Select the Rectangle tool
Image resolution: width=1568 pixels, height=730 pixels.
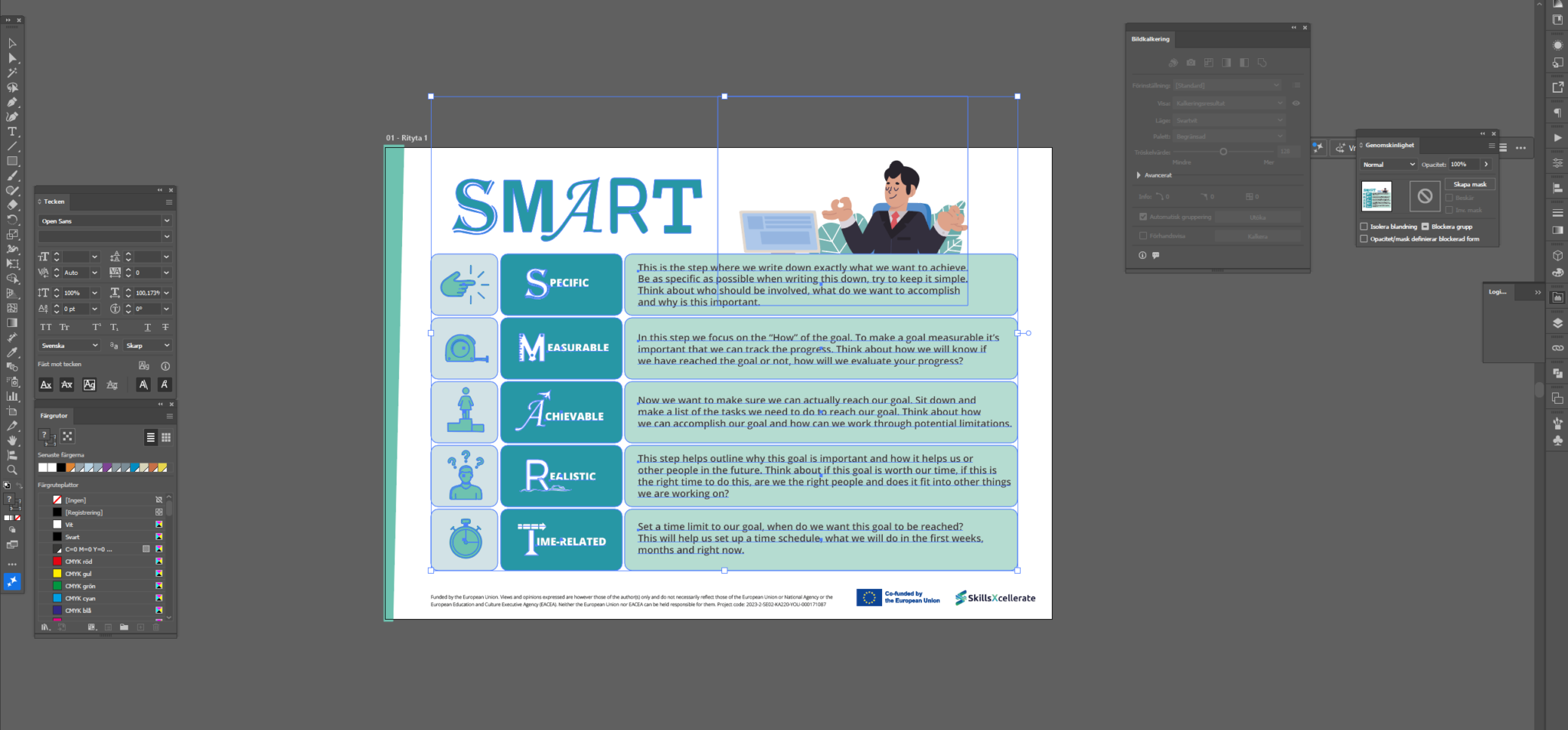[12, 161]
